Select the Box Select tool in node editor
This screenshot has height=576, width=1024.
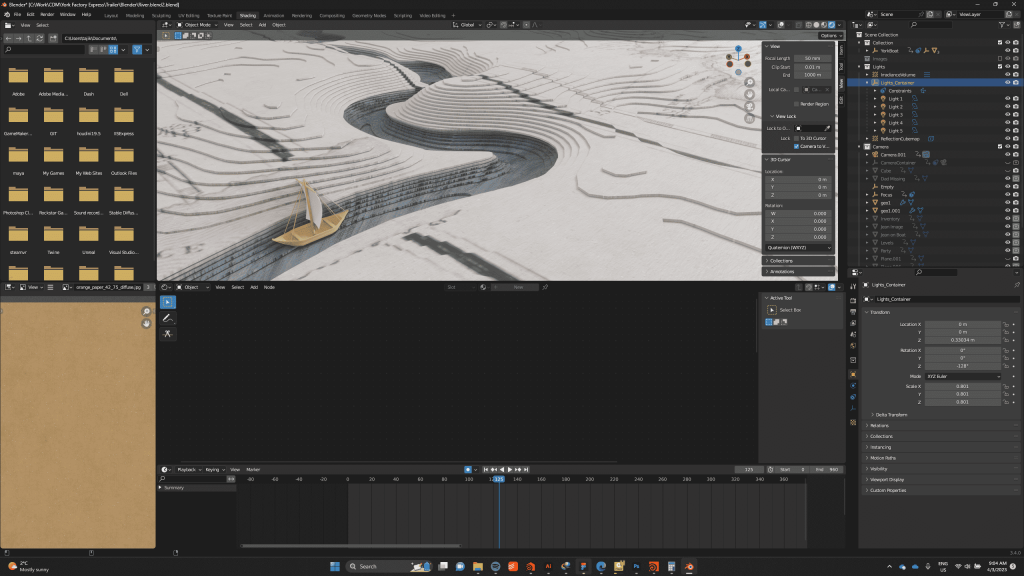pyautogui.click(x=168, y=302)
